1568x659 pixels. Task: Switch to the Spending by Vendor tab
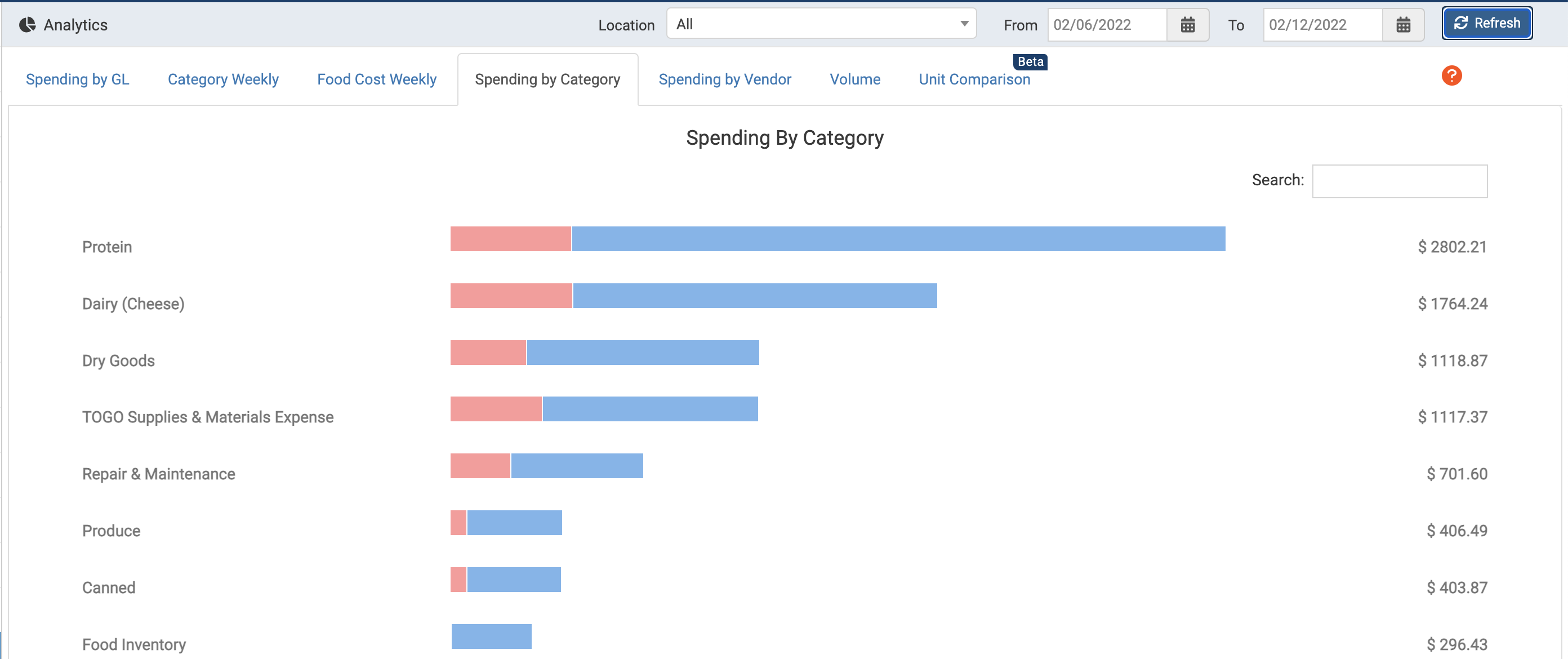pos(725,79)
